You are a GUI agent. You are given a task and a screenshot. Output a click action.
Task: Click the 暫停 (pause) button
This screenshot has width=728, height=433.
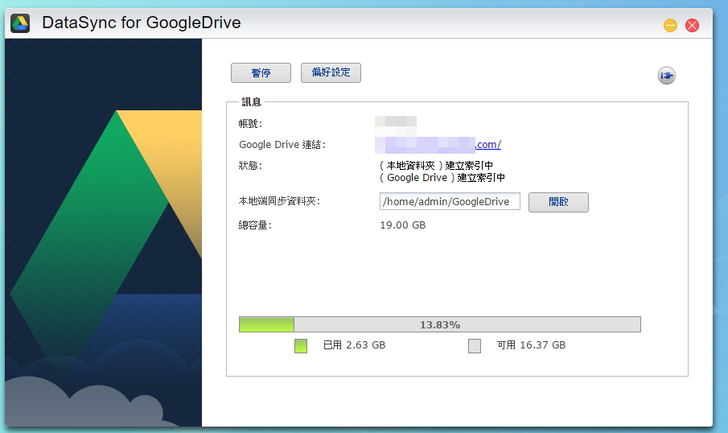click(261, 73)
